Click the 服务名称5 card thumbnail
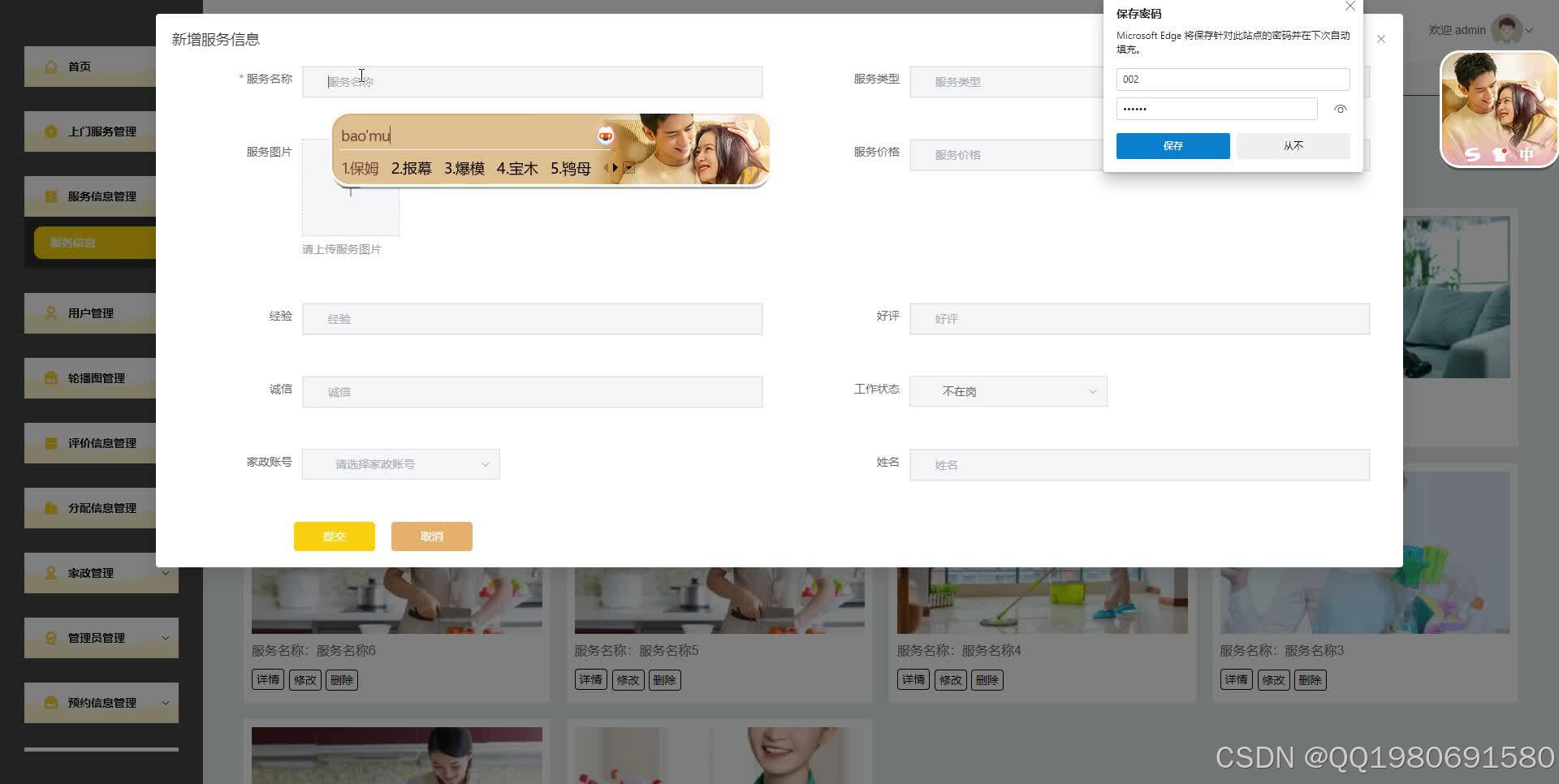The height and width of the screenshot is (784, 1559). click(719, 601)
